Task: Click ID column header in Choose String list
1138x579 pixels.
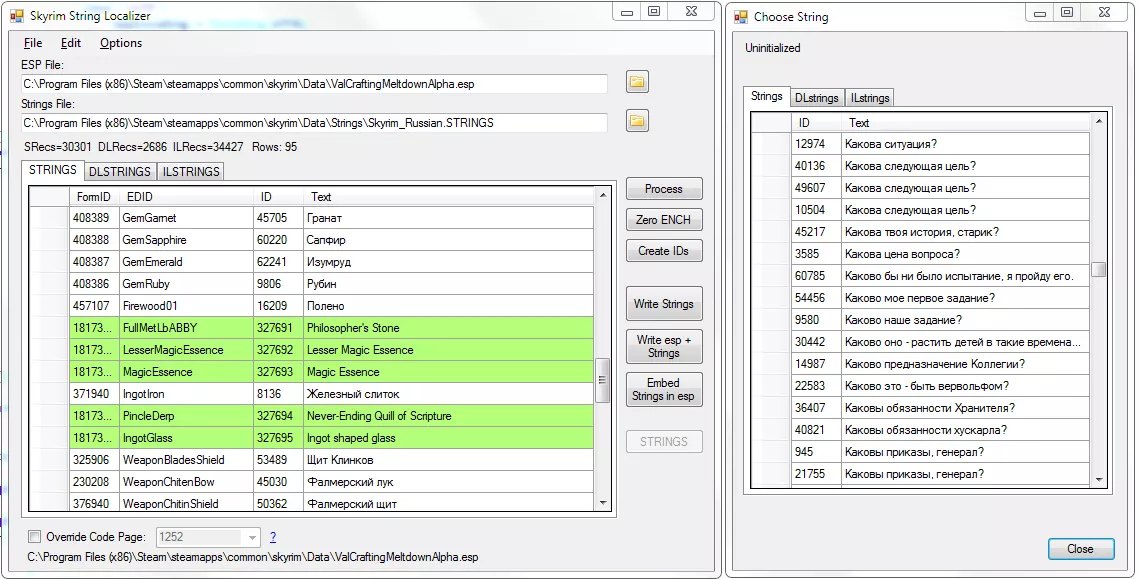Action: (816, 123)
